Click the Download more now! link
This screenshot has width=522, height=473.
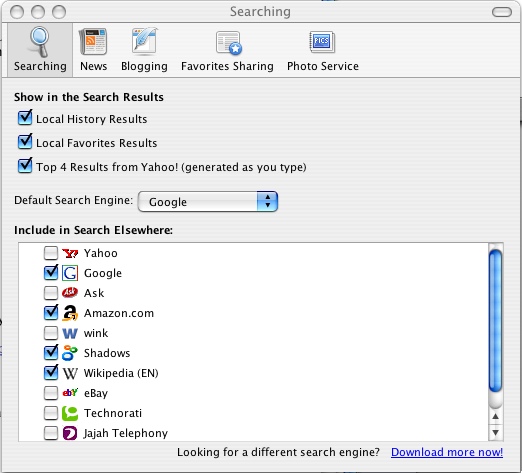(x=447, y=452)
